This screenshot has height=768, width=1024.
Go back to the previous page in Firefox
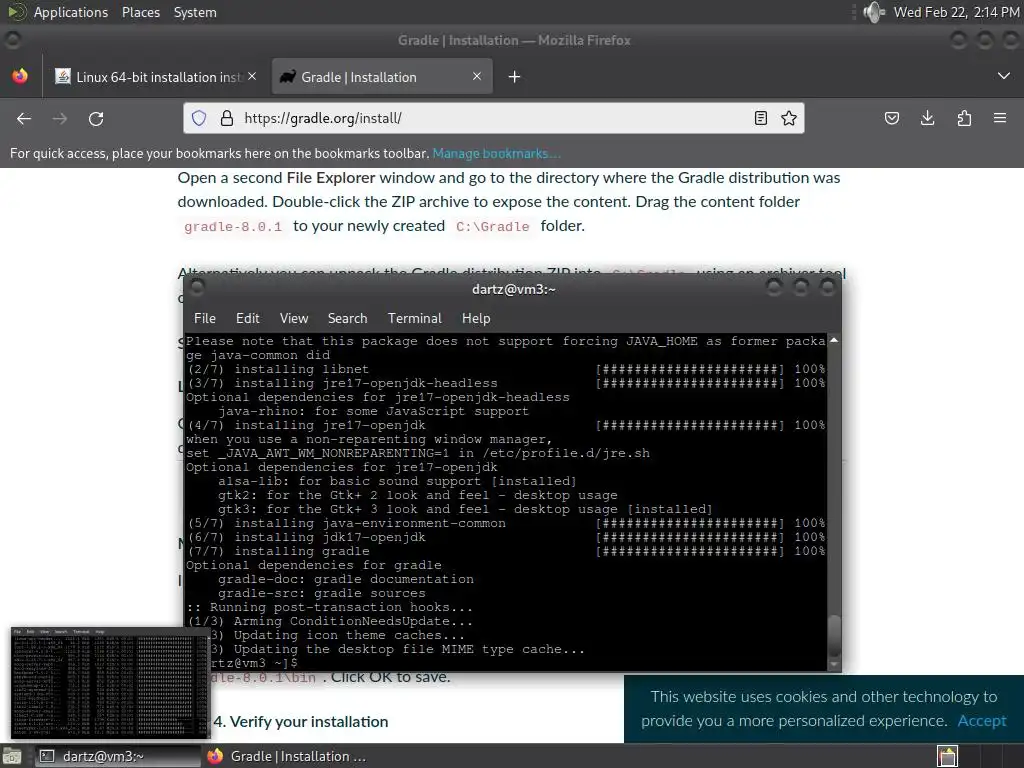point(24,118)
